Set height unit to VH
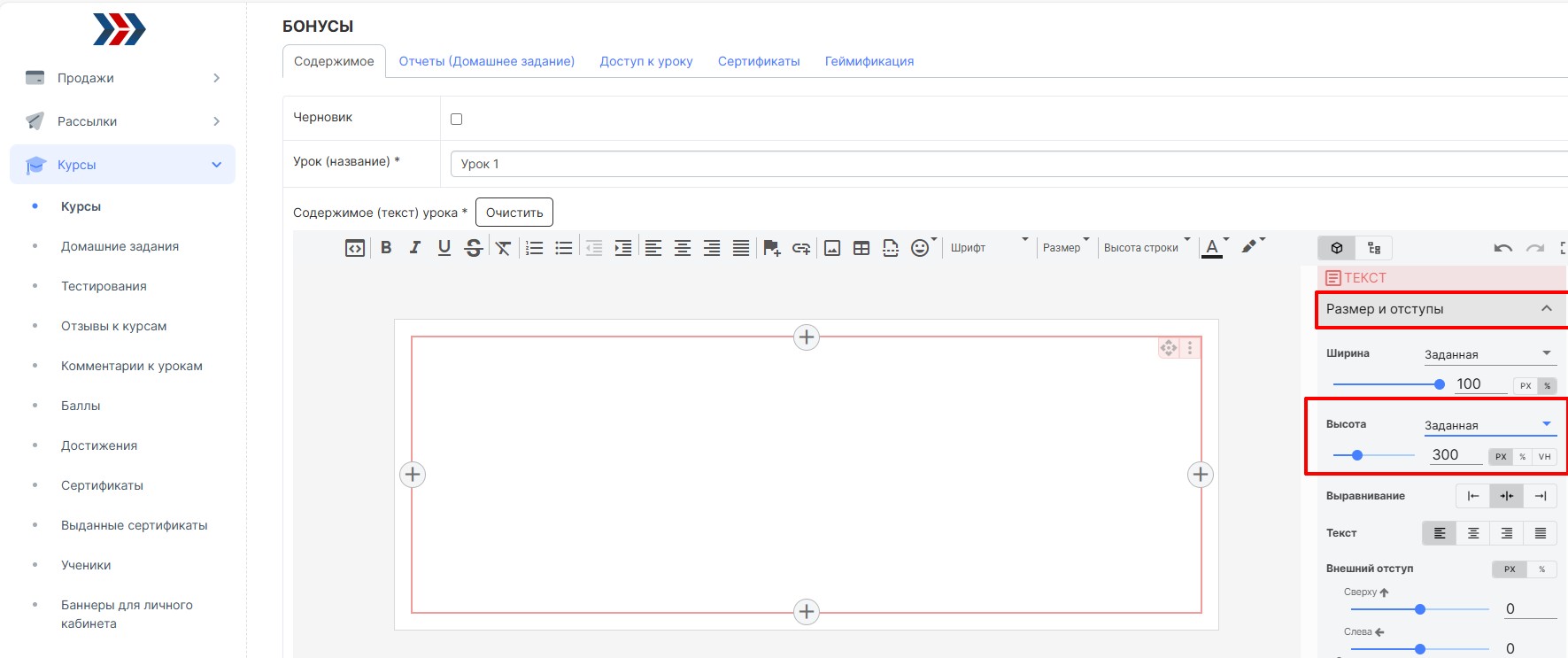Viewport: 1568px width, 658px height. [1545, 456]
